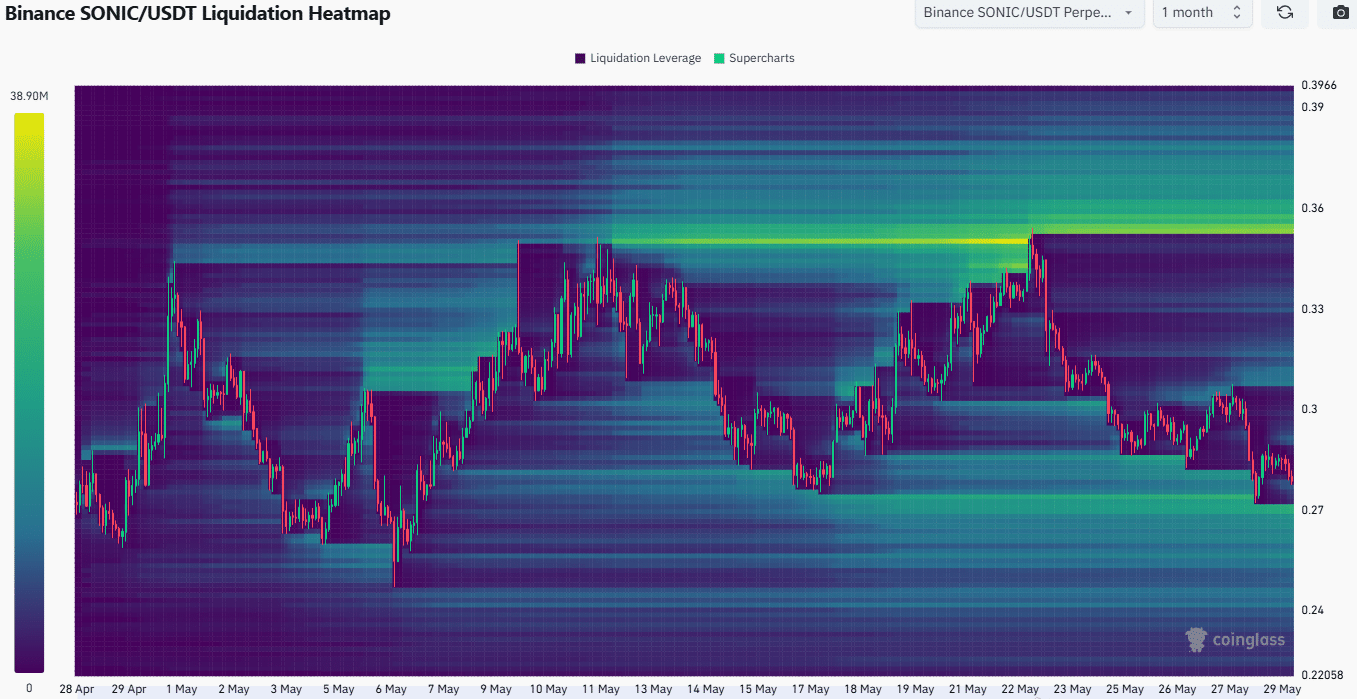Click the camera screenshot icon
The width and height of the screenshot is (1357, 699).
(x=1340, y=13)
